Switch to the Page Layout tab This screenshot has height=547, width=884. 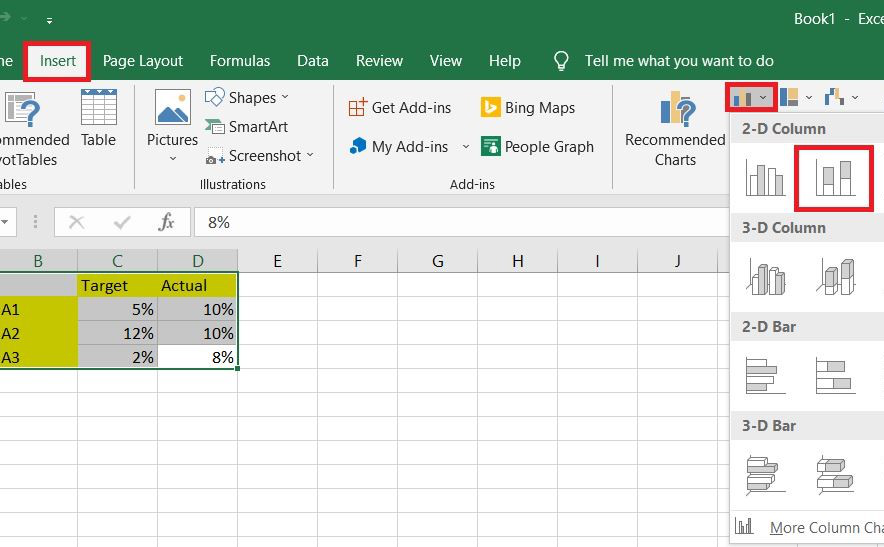tap(144, 61)
